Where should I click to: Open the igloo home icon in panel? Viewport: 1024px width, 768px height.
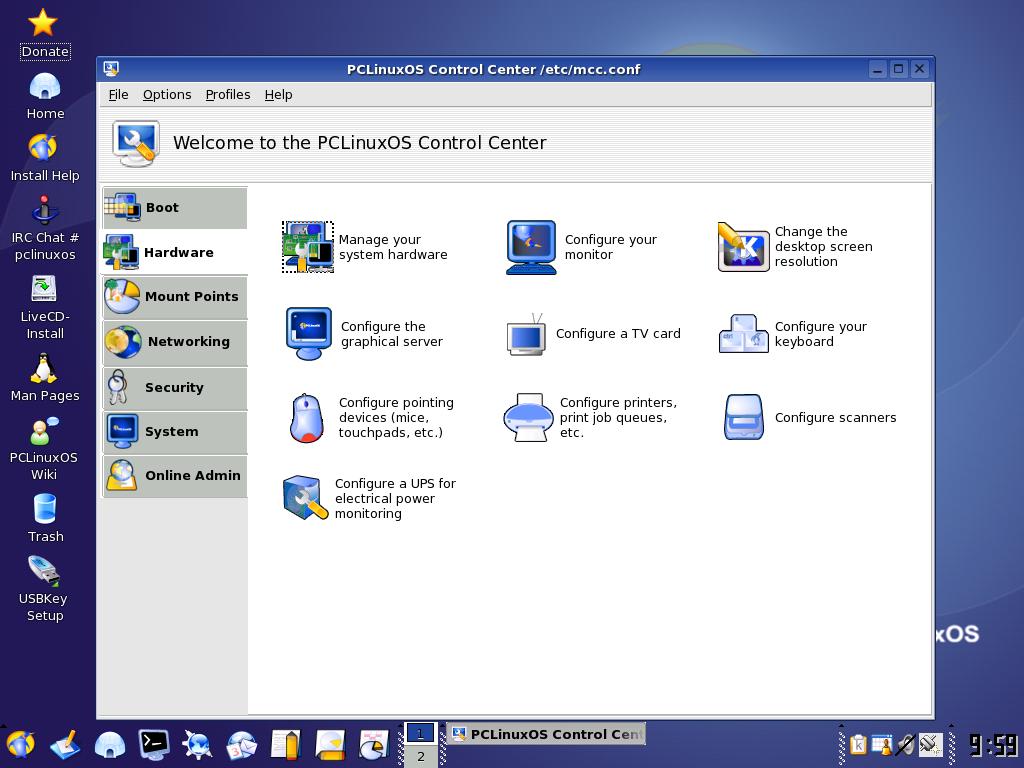point(110,744)
